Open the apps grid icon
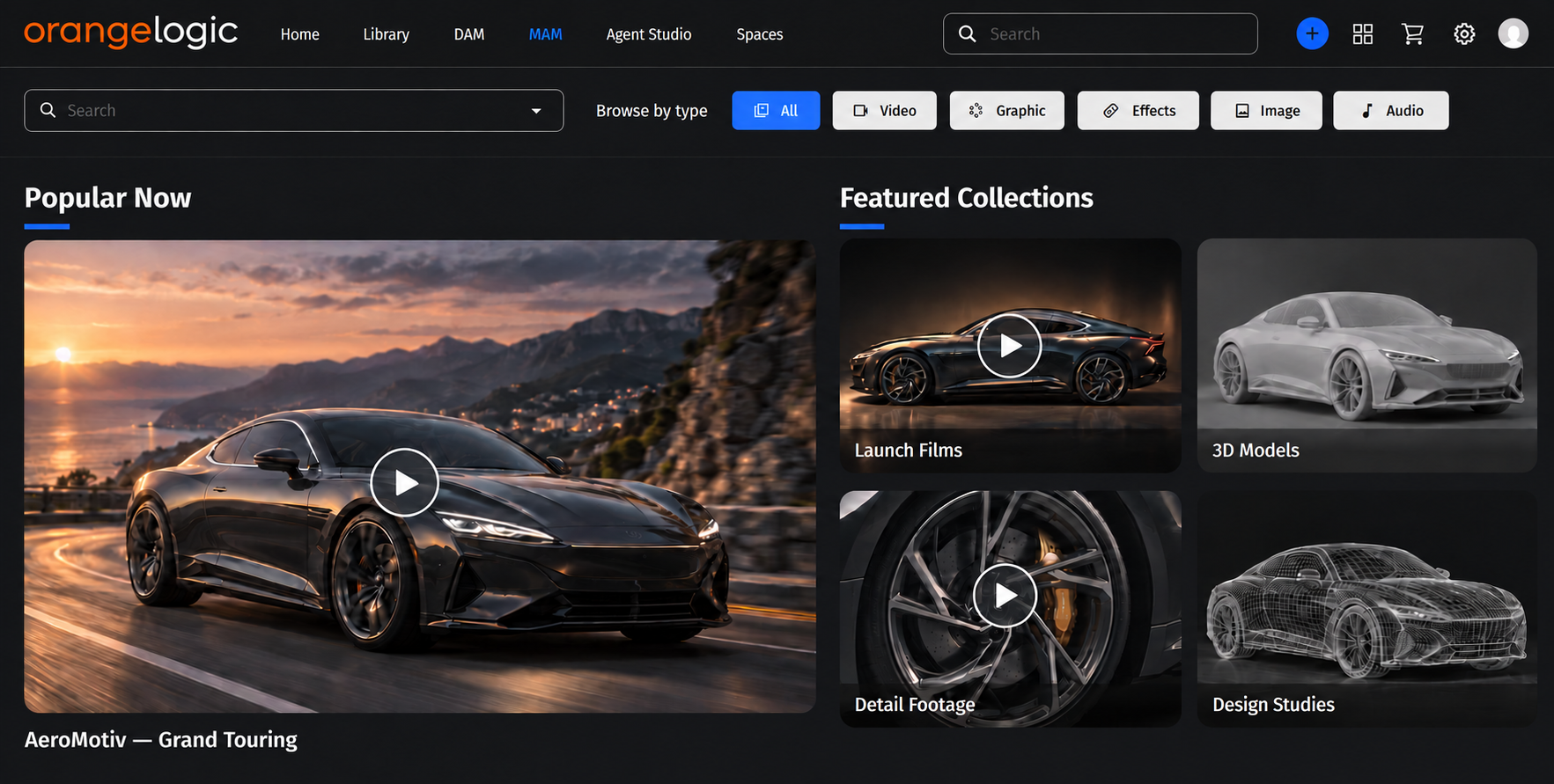The width and height of the screenshot is (1554, 784). [1362, 34]
